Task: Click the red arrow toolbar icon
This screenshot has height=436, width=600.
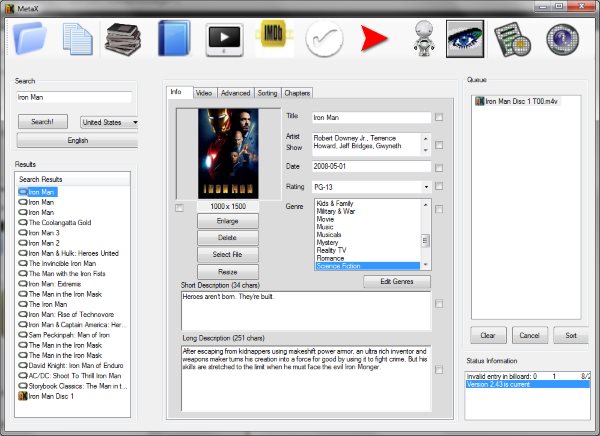Action: [x=374, y=38]
